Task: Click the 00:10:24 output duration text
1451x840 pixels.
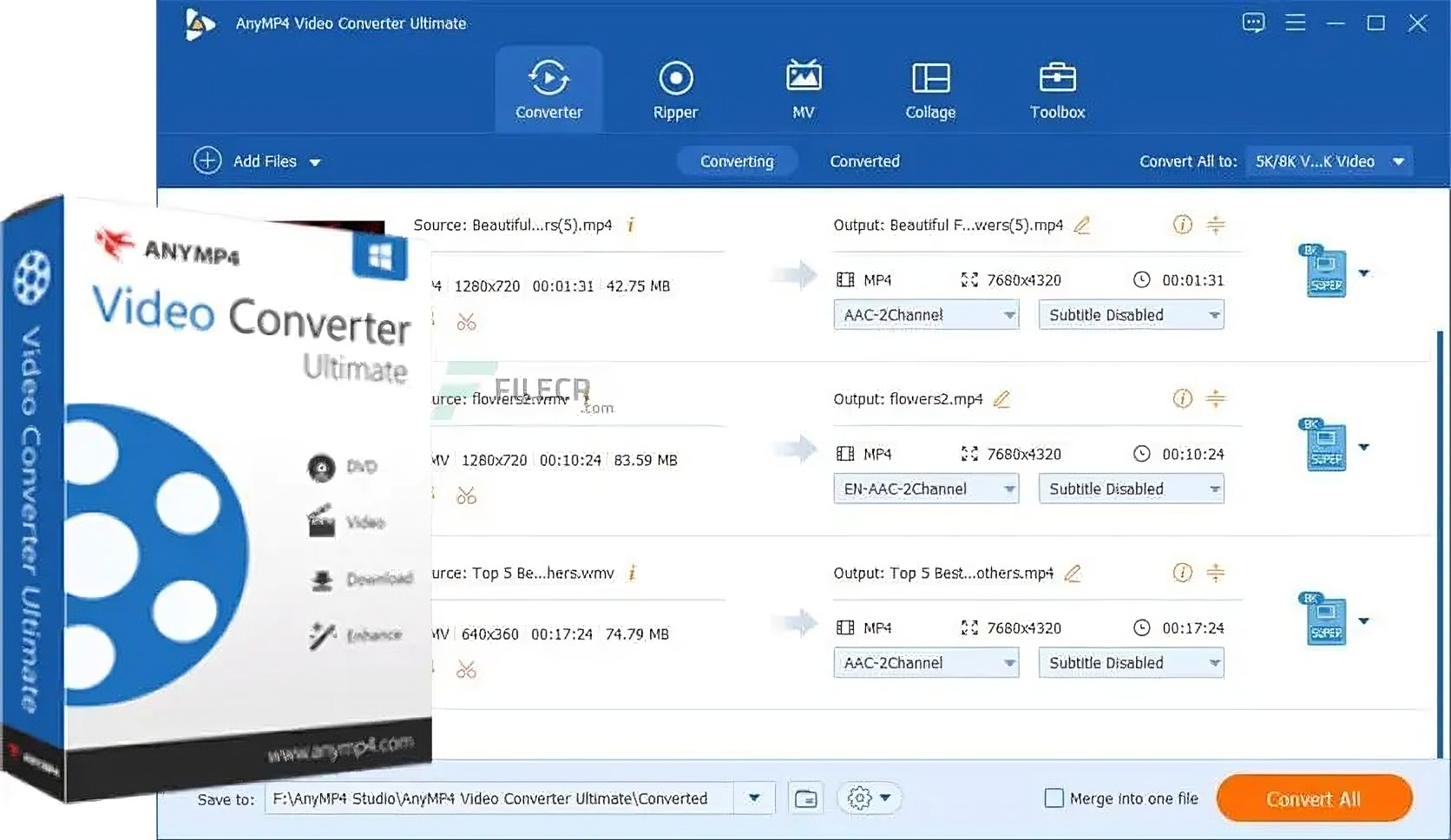Action: 1193,454
